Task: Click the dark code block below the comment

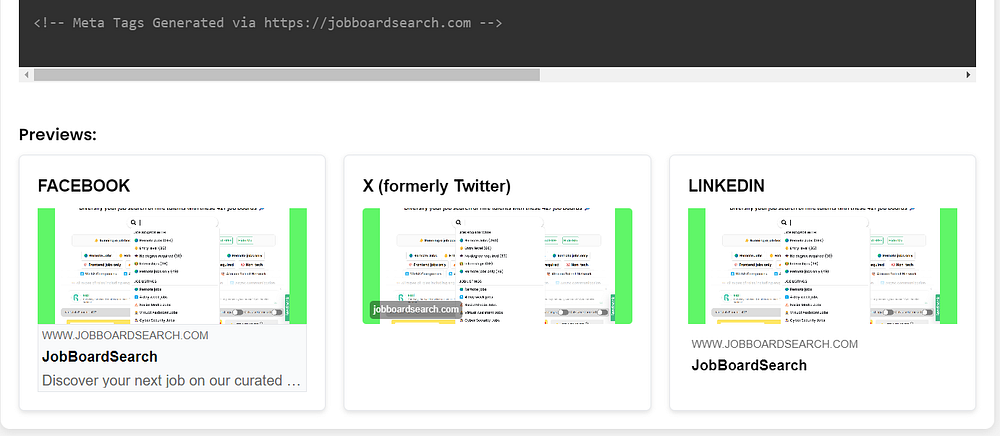Action: tap(497, 50)
